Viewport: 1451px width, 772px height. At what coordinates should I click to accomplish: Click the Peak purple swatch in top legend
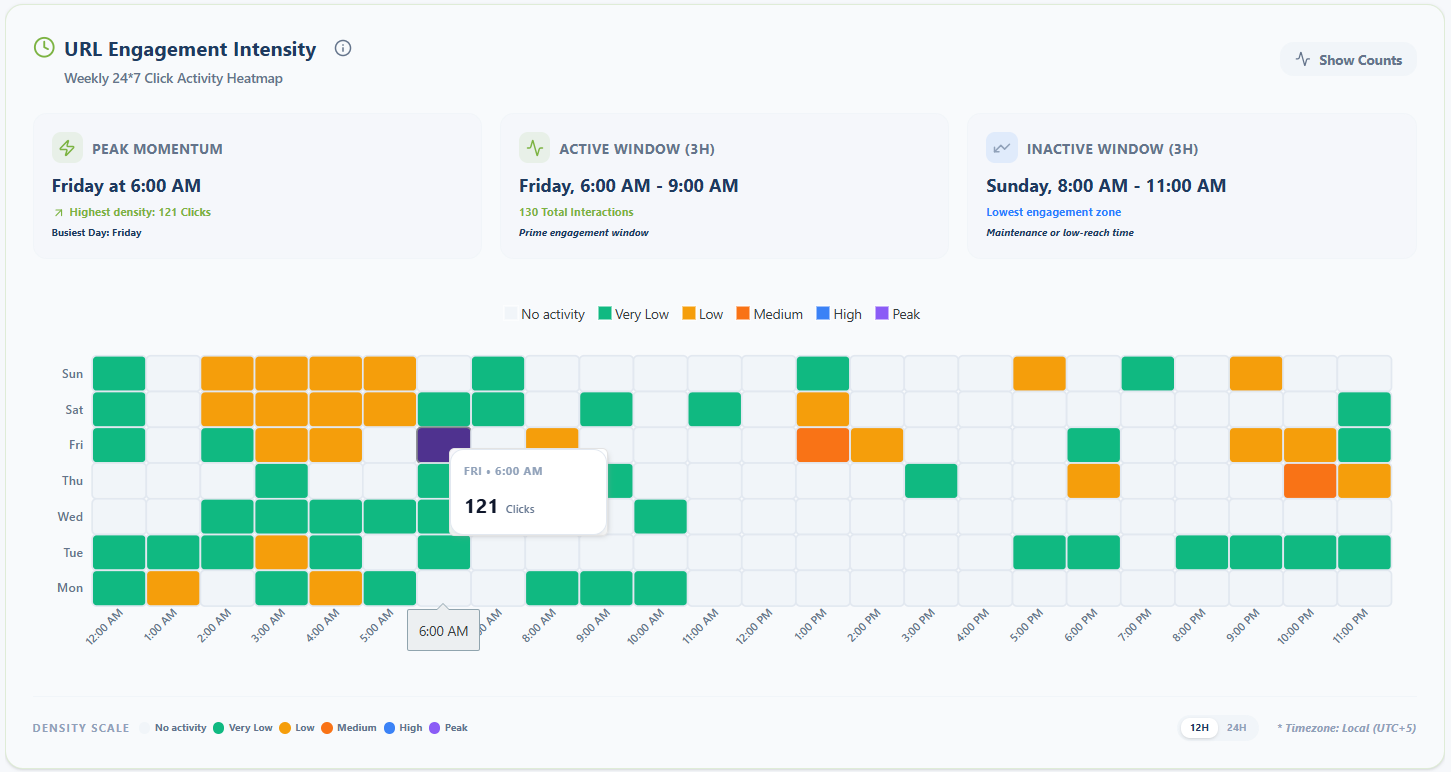[x=882, y=314]
